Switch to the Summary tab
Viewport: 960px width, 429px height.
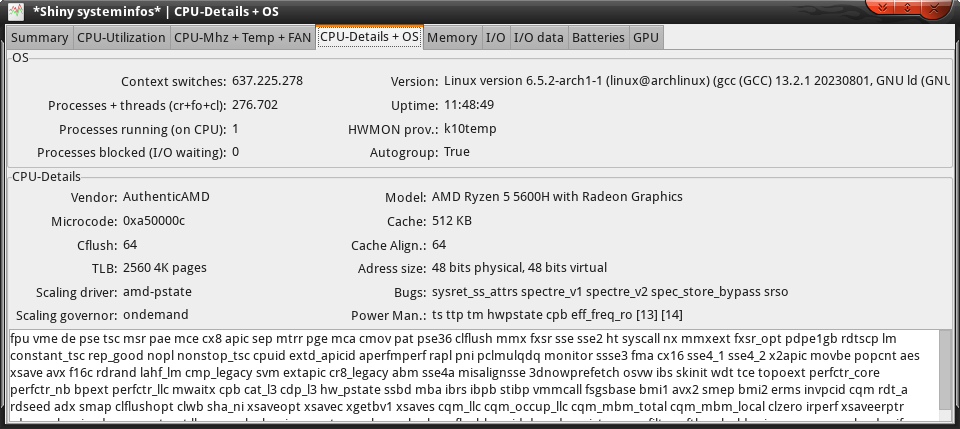(40, 37)
